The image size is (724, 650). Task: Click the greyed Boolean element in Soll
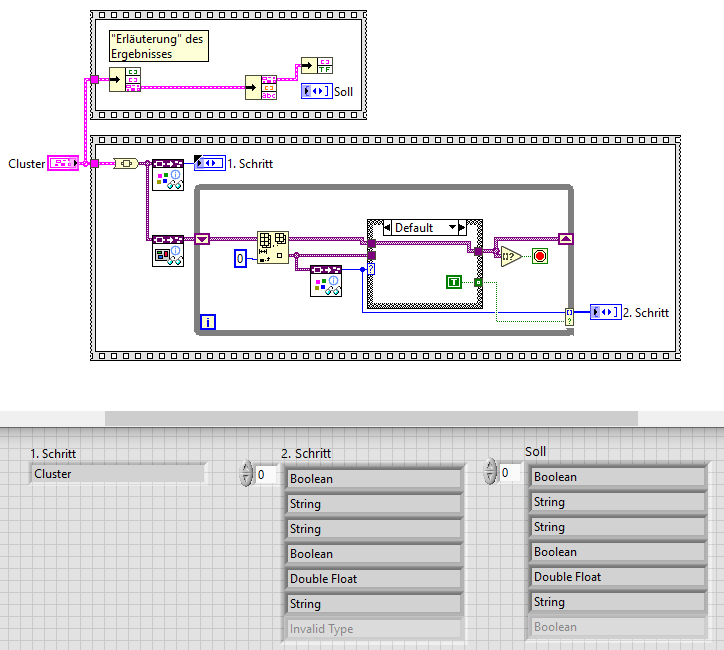pos(618,627)
